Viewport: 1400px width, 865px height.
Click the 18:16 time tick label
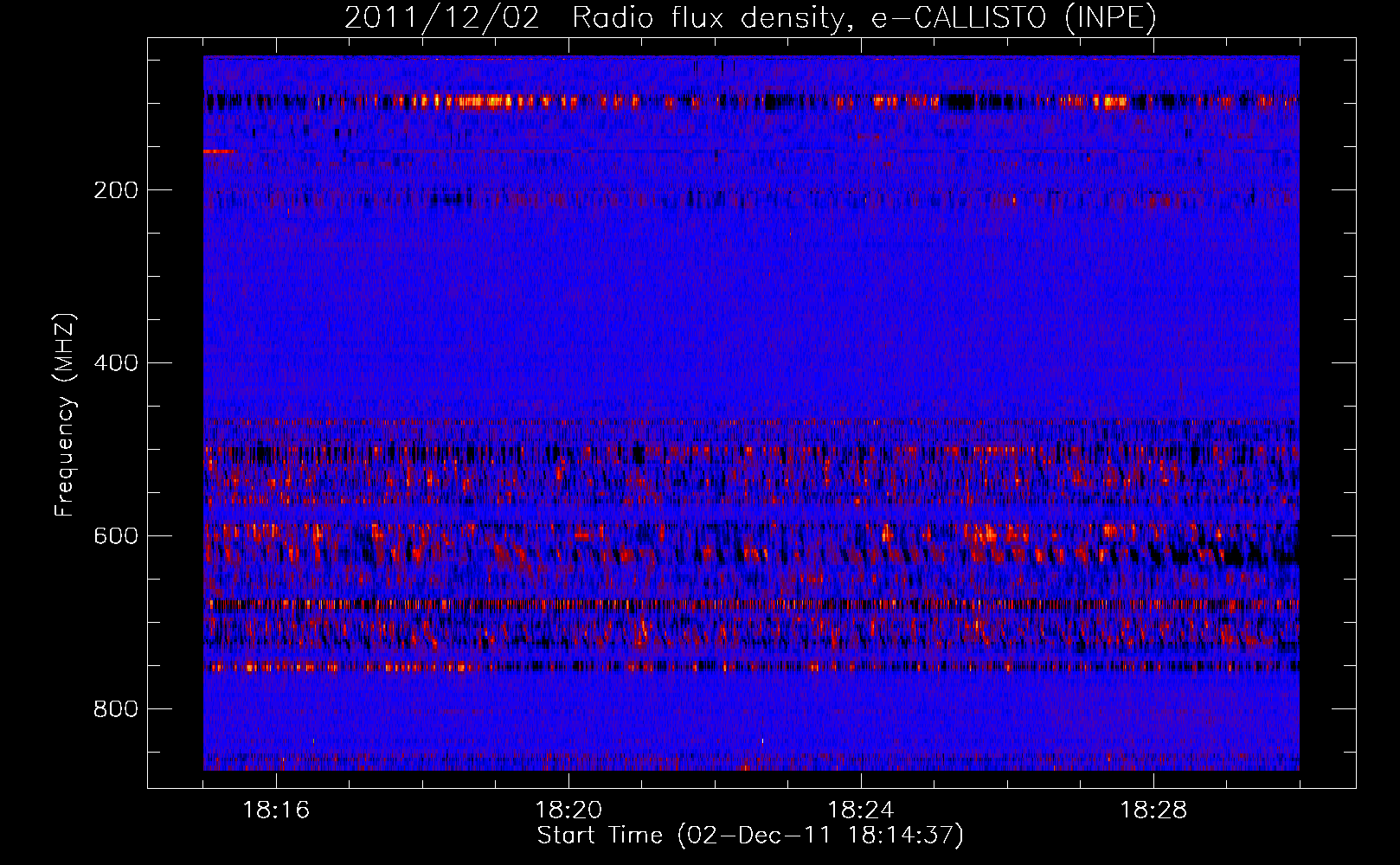[x=276, y=811]
